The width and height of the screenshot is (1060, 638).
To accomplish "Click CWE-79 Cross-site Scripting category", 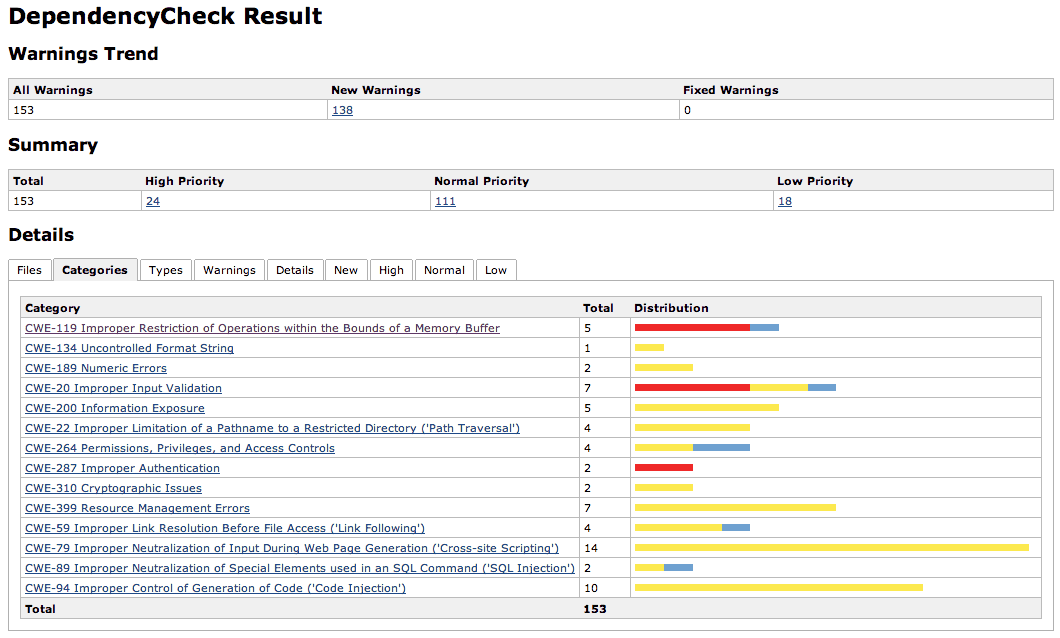I will click(291, 548).
